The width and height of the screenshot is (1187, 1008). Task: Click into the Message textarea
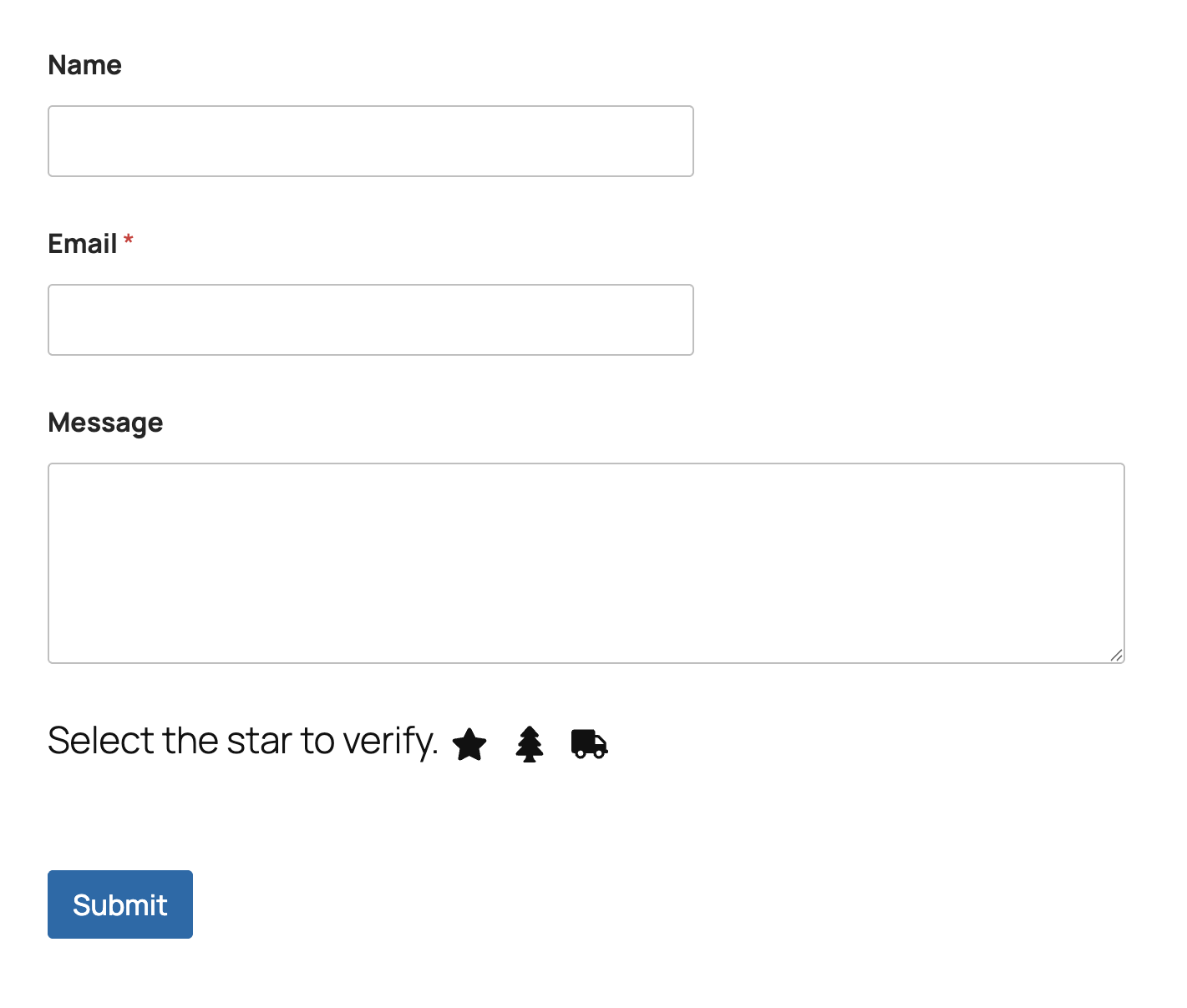(585, 563)
